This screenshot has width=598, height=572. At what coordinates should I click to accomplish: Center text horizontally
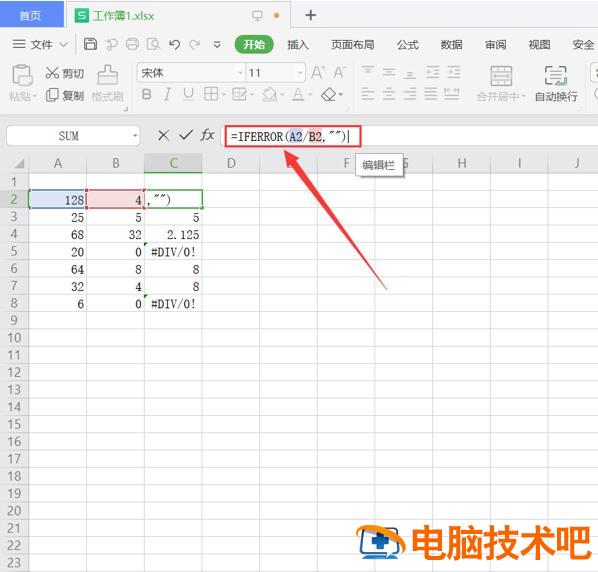tap(389, 94)
